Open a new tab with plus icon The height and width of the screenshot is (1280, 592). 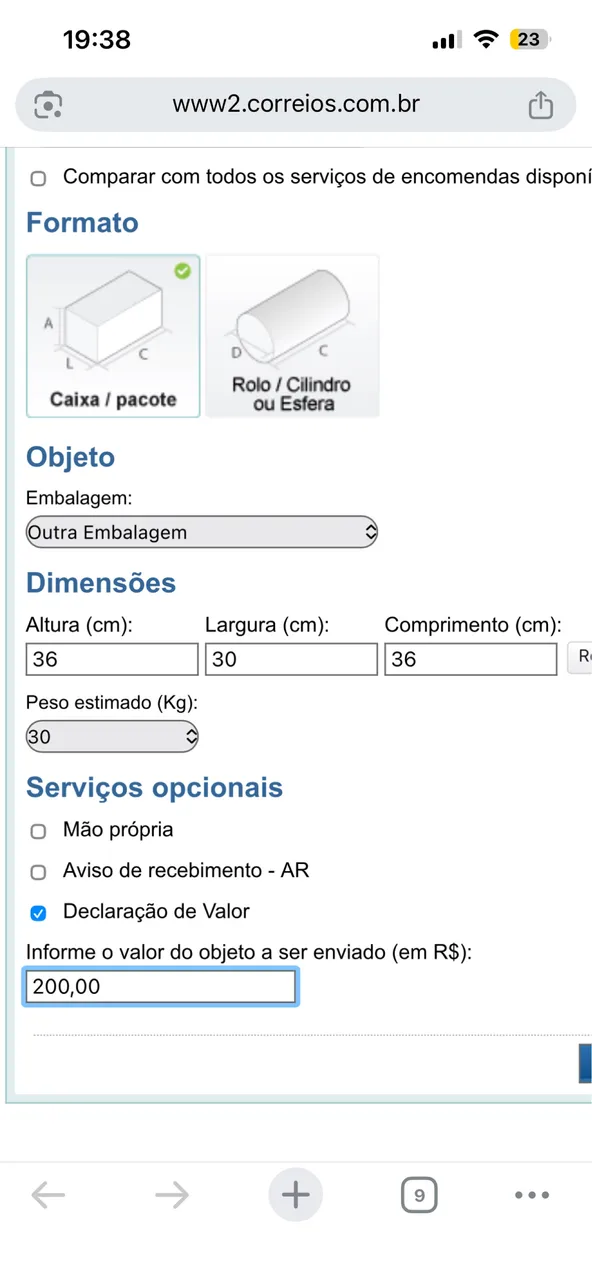click(x=296, y=1194)
